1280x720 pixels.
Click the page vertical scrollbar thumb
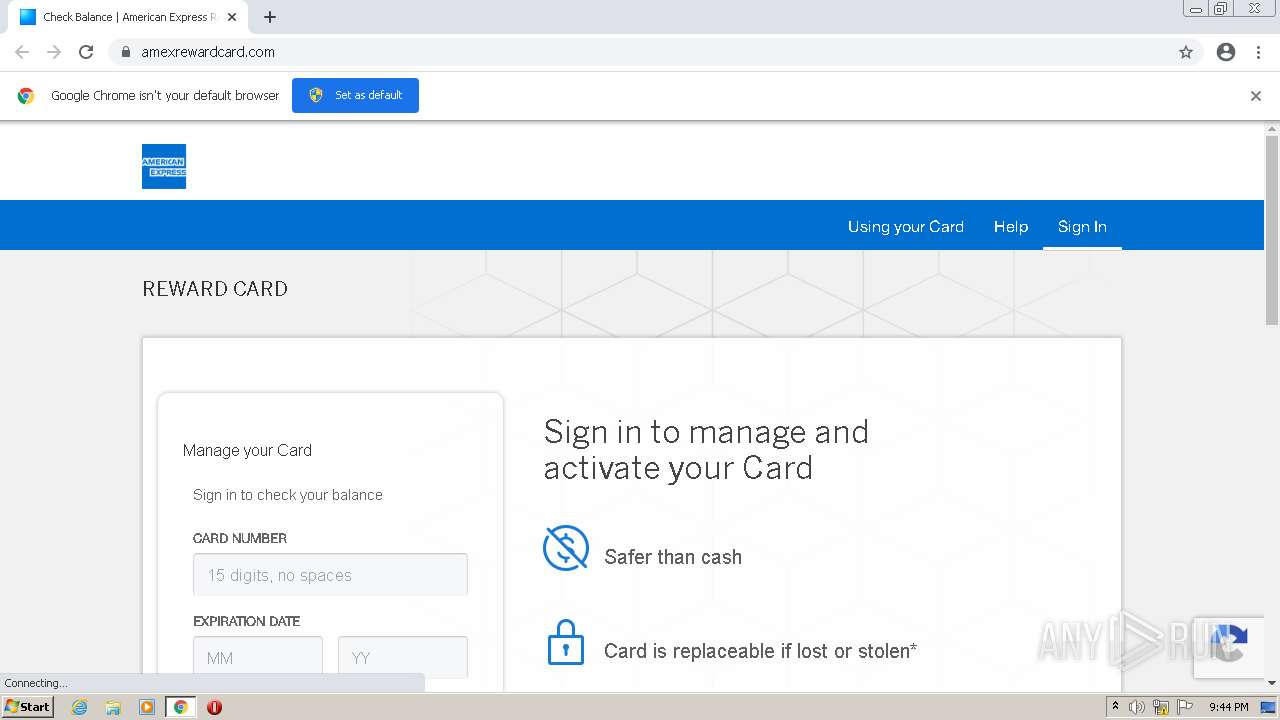tap(1272, 230)
